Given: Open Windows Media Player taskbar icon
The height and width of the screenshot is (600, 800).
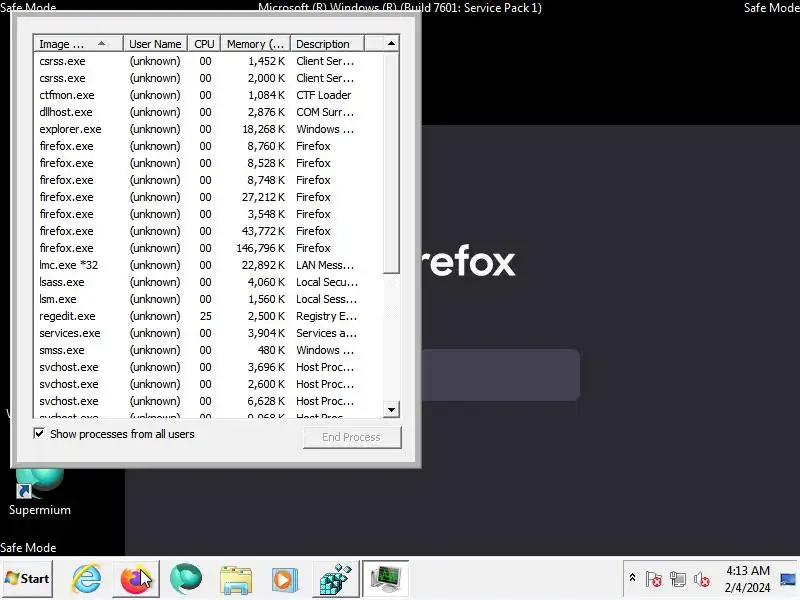Looking at the screenshot, I should coord(285,580).
